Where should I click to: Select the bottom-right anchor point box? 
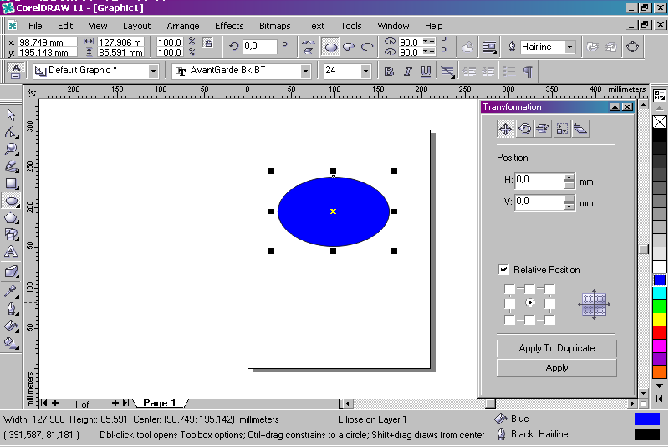[550, 320]
